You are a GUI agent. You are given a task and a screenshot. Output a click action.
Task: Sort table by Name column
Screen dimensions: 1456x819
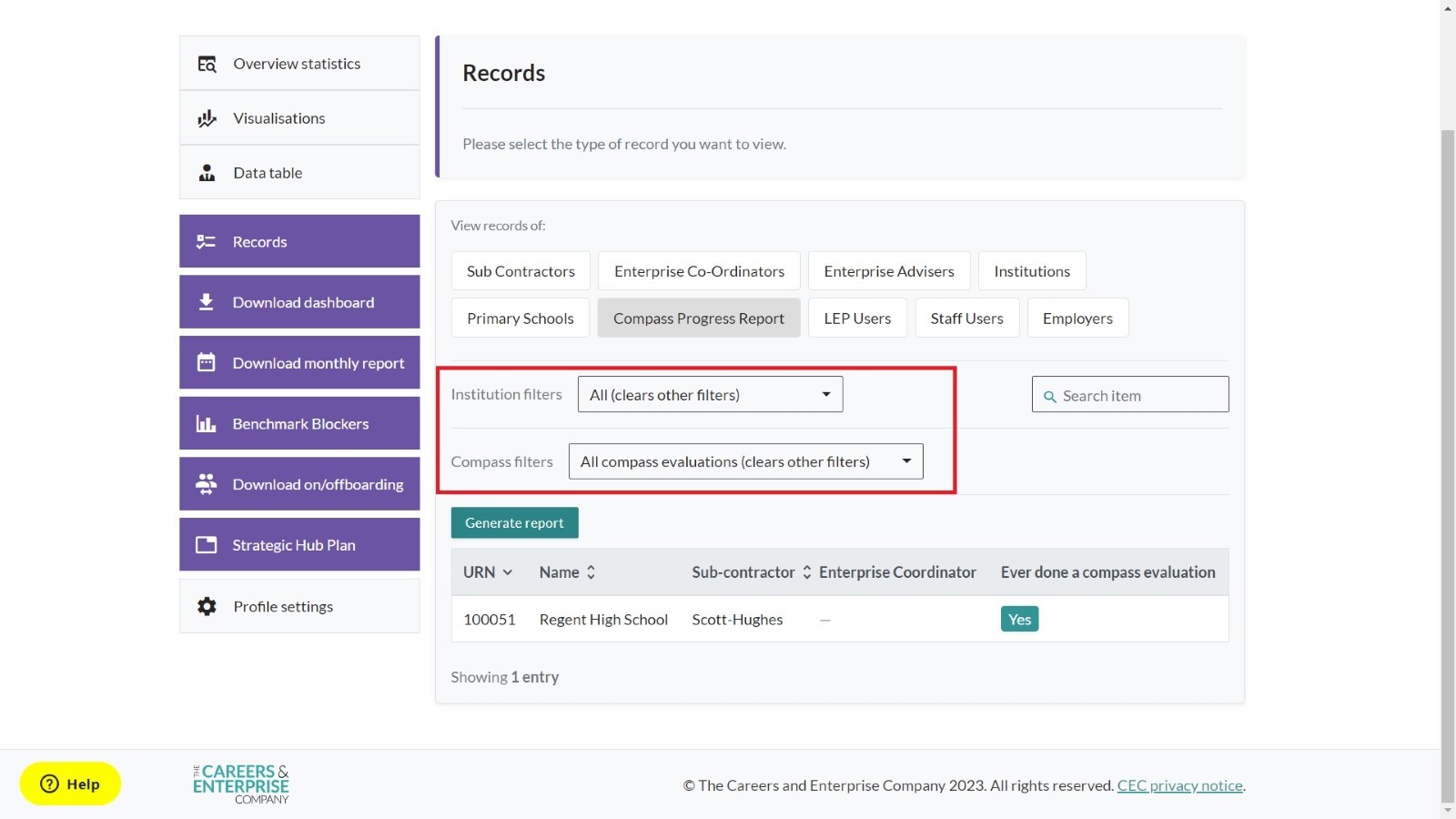(567, 572)
